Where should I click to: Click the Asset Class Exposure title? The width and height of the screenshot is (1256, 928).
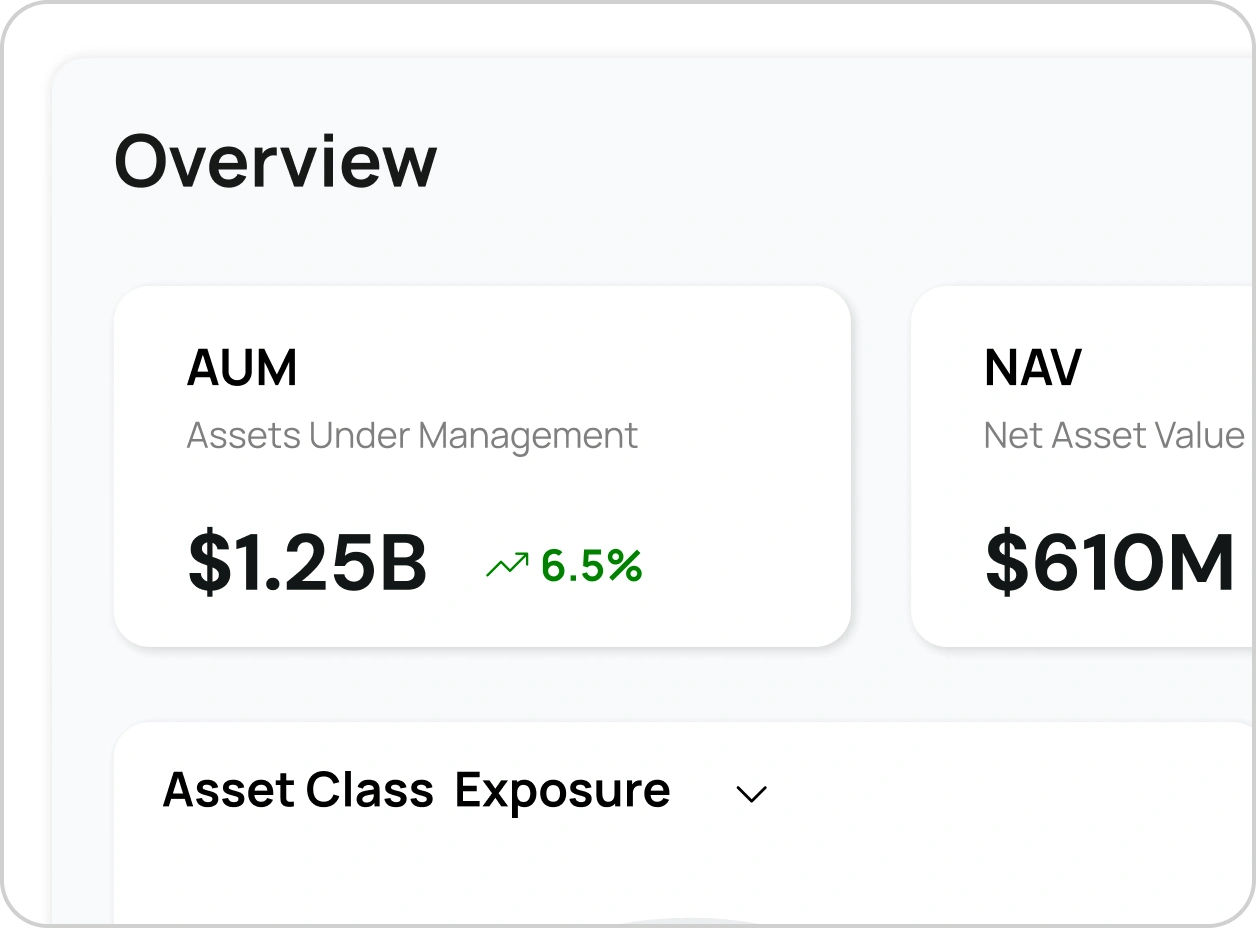(418, 790)
